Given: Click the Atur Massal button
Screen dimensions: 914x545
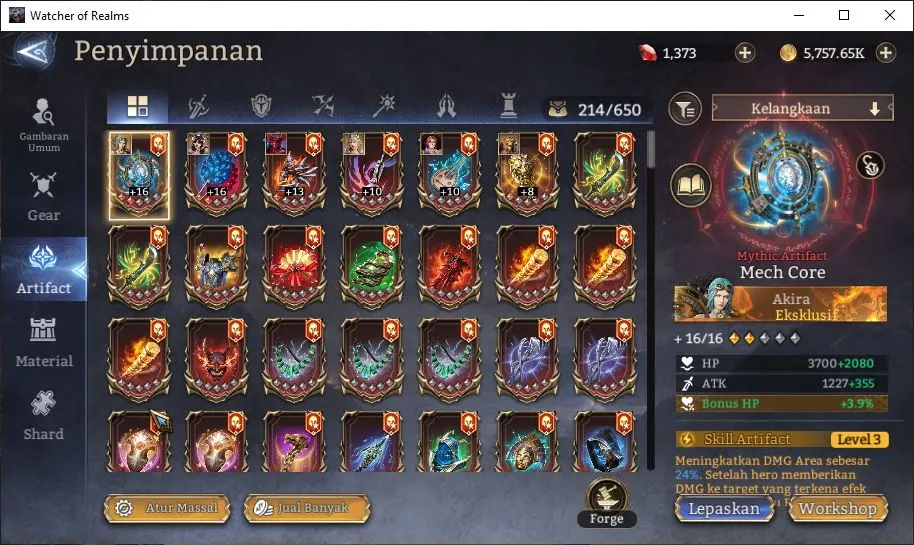Looking at the screenshot, I should click(x=167, y=508).
